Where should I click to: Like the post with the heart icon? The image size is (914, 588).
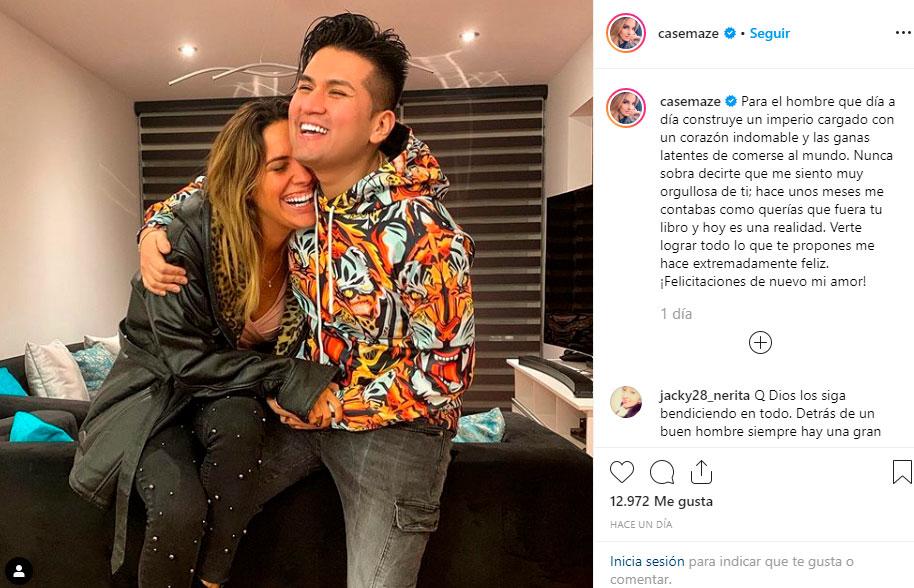tap(621, 472)
